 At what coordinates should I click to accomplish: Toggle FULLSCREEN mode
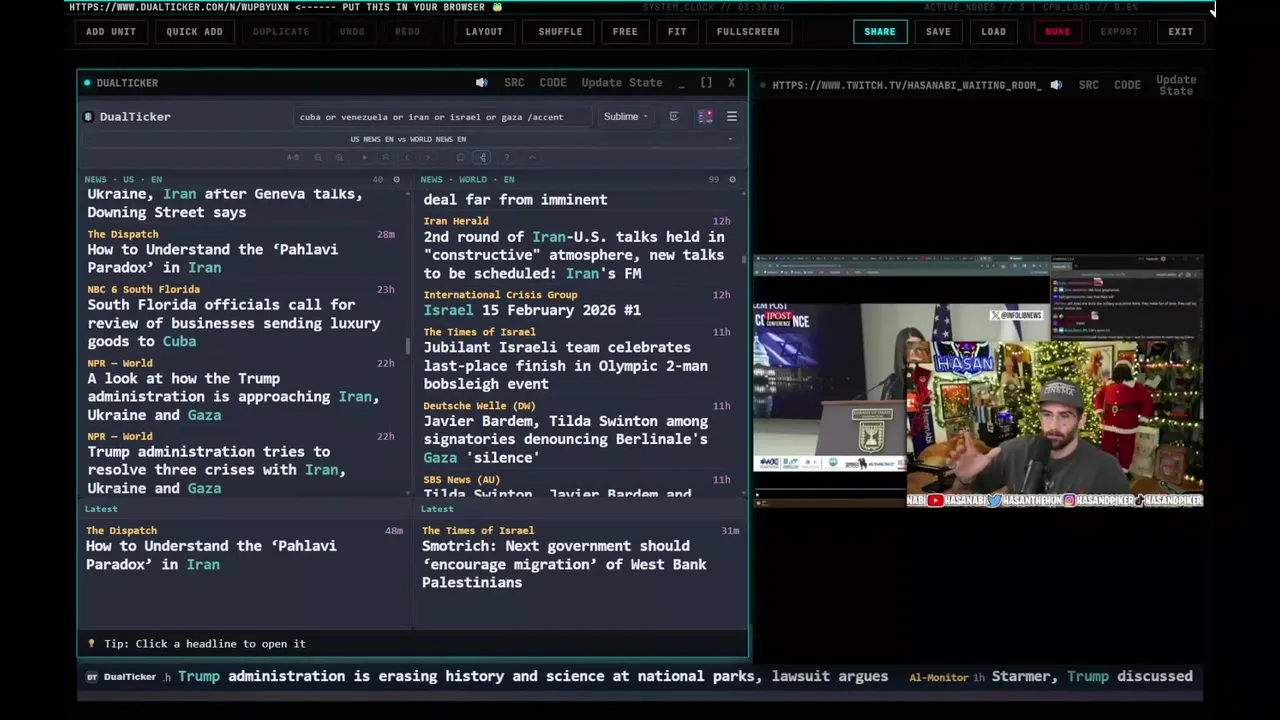[x=748, y=32]
